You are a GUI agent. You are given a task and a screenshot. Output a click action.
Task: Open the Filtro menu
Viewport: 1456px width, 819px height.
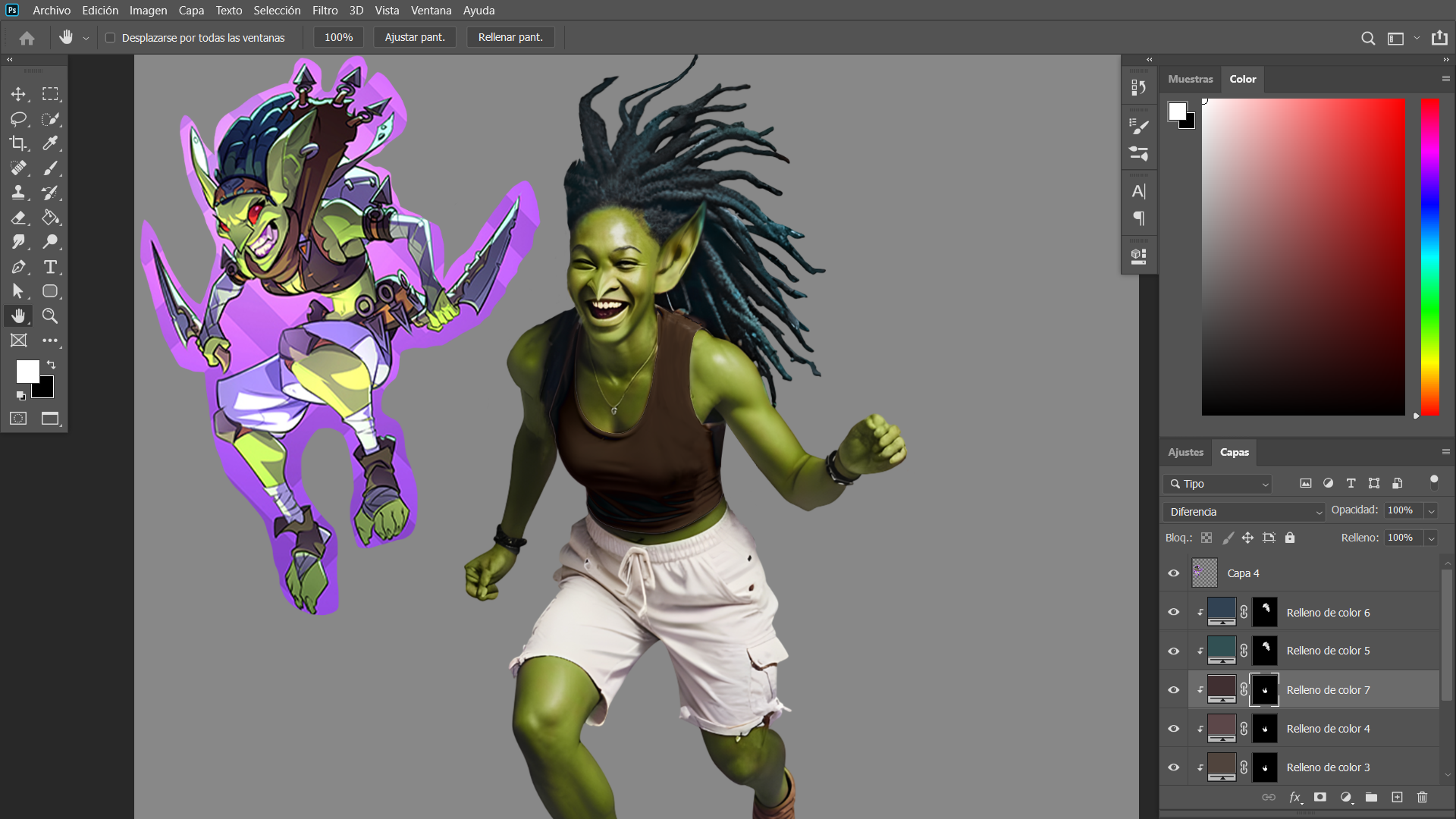(325, 11)
